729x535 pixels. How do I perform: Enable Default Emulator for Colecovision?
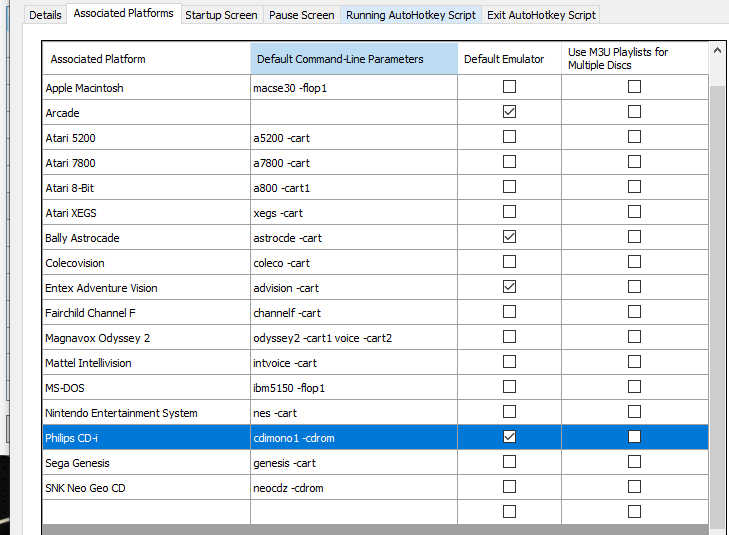click(x=510, y=262)
